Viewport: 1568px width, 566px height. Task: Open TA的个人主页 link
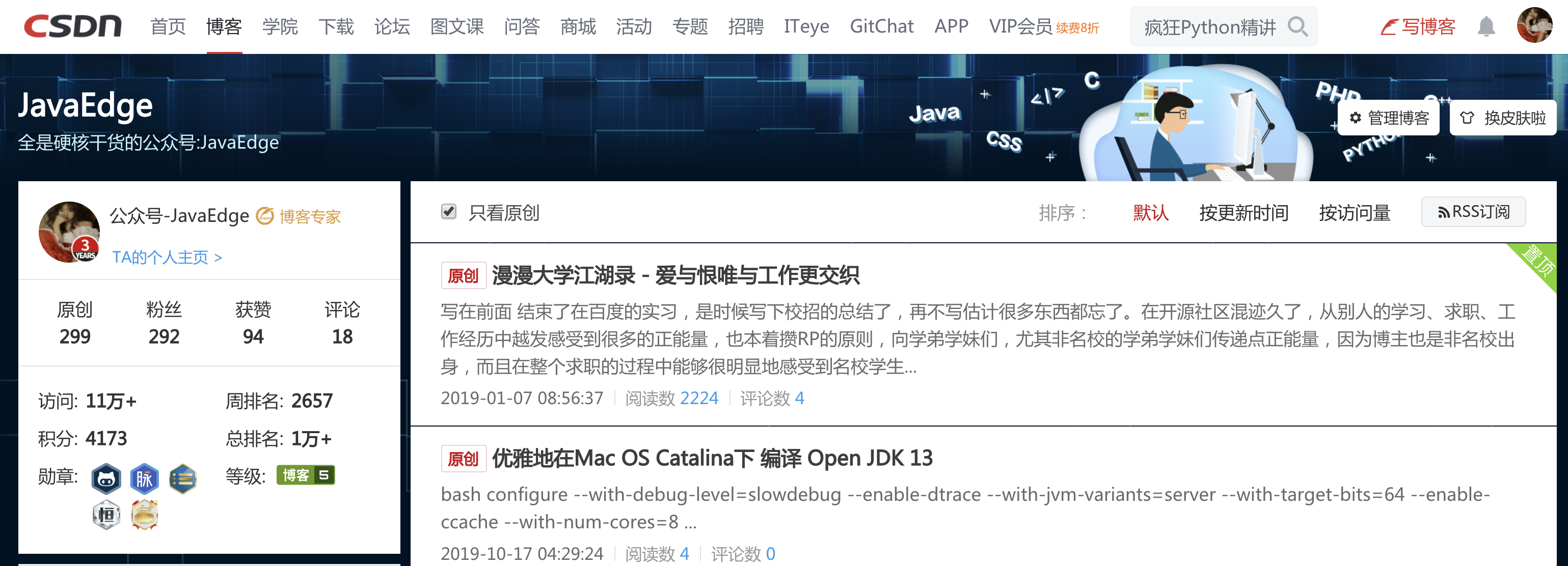(x=167, y=257)
